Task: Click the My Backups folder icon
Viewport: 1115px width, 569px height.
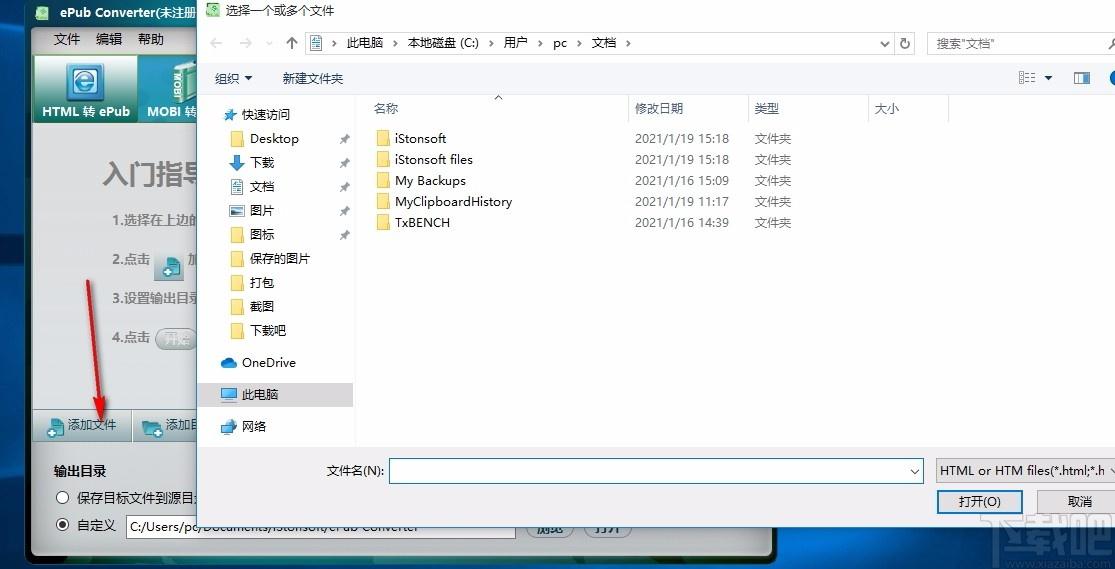Action: click(x=383, y=181)
